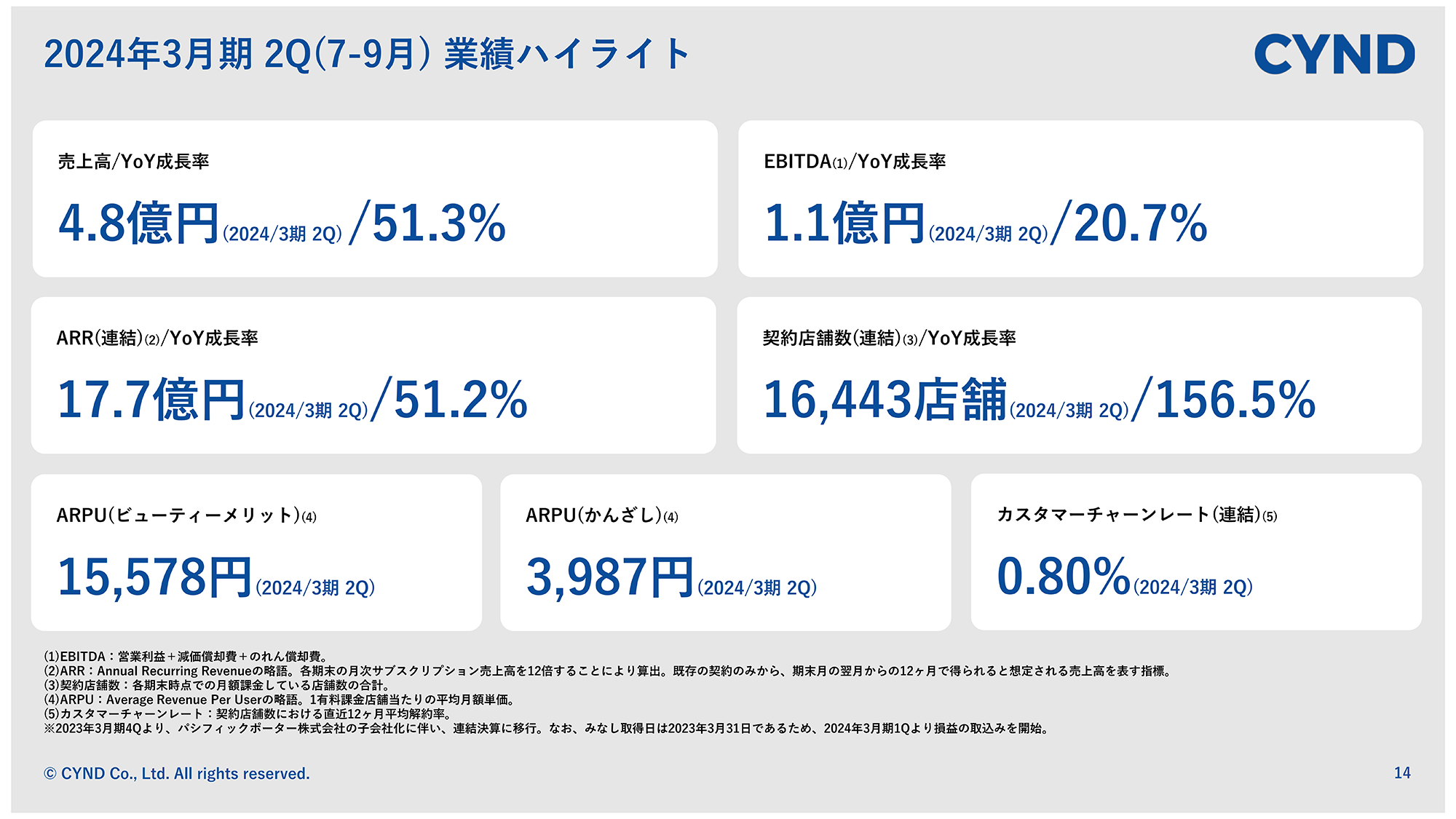Click the 0.80% churn rate value
The height and width of the screenshot is (819, 1456).
(1063, 577)
